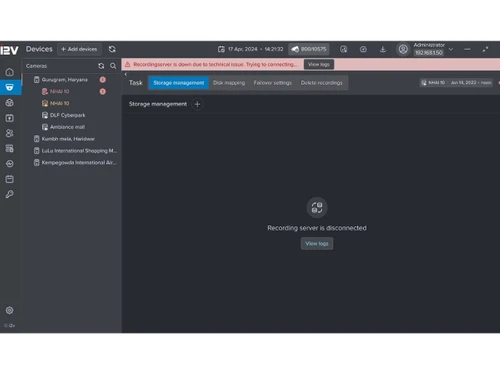Screen dimensions: 500x375
Task: Click the 800/10575 camera count badge
Action: [x=309, y=49]
